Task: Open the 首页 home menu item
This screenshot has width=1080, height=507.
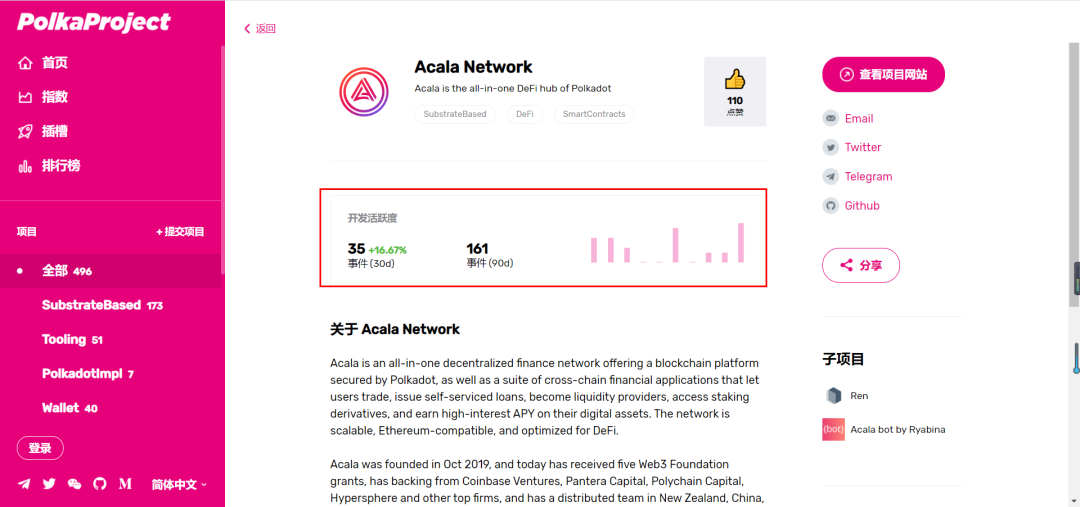Action: (x=54, y=63)
